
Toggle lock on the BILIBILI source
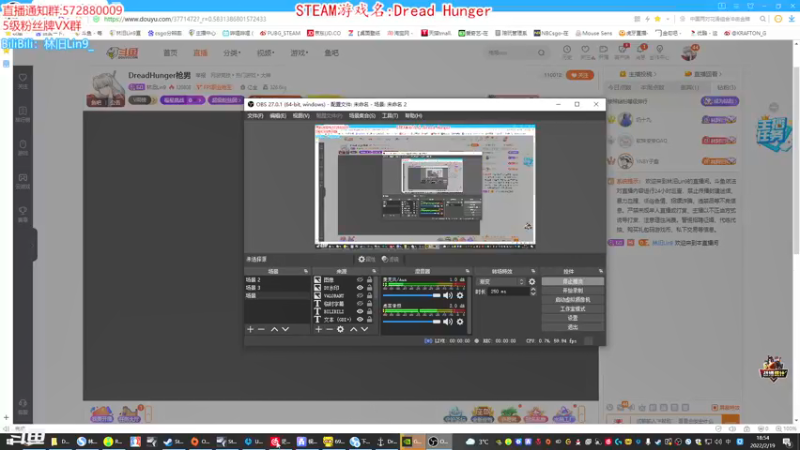[369, 311]
